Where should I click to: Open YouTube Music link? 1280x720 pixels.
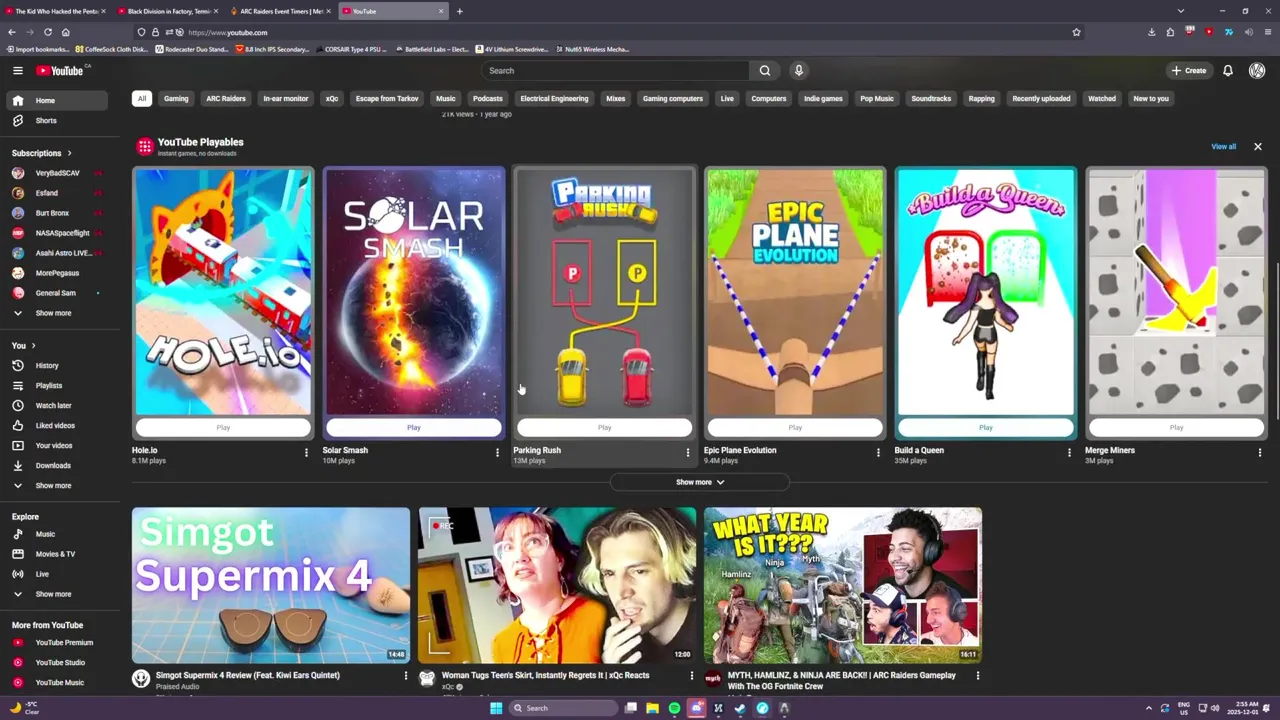(56, 682)
